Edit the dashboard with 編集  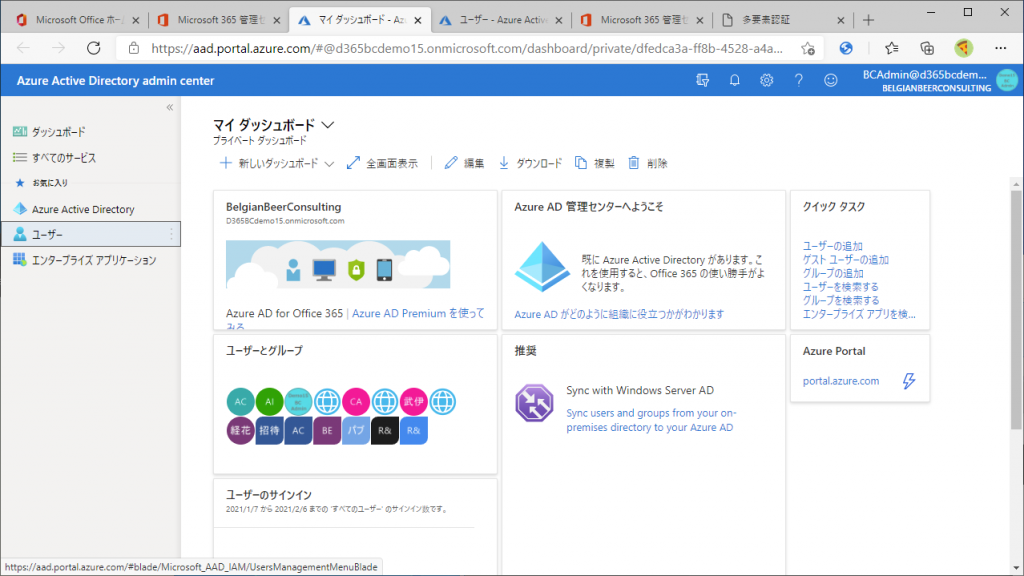coord(464,163)
